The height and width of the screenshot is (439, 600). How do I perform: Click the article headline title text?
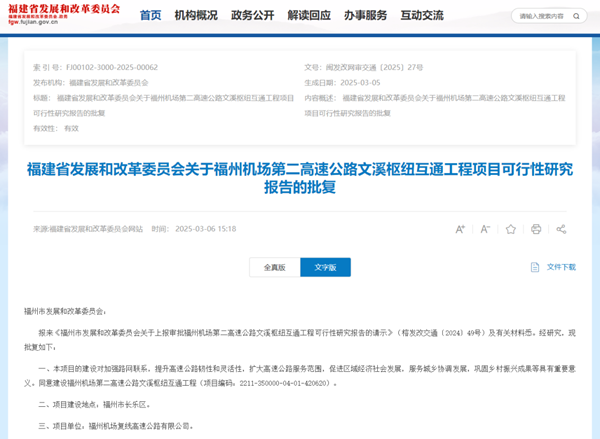coord(300,178)
